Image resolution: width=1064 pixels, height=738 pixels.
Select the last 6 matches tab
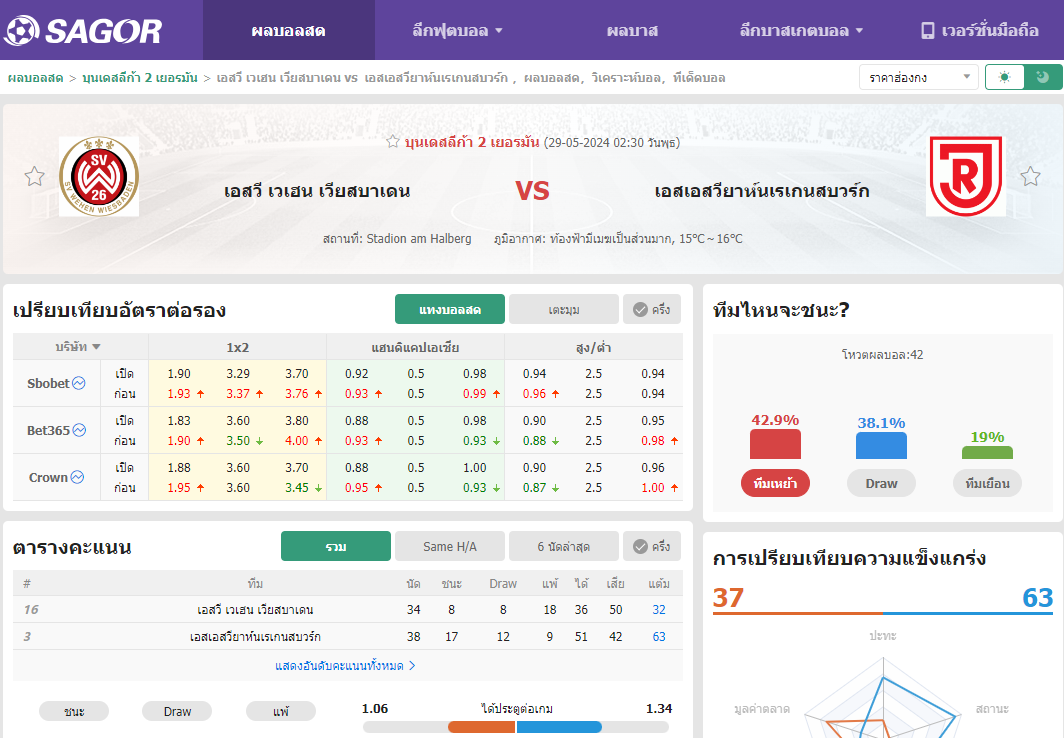[564, 546]
